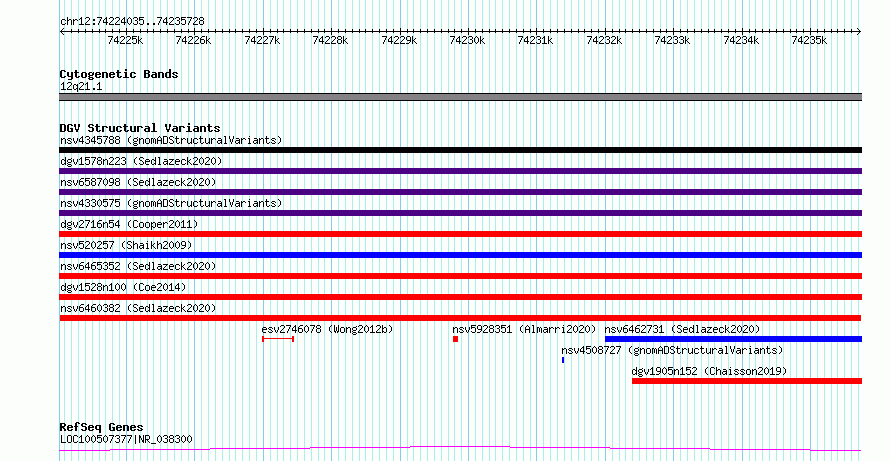
Task: Select the purple dgv1578n223 variant bar
Action: [x=460, y=171]
